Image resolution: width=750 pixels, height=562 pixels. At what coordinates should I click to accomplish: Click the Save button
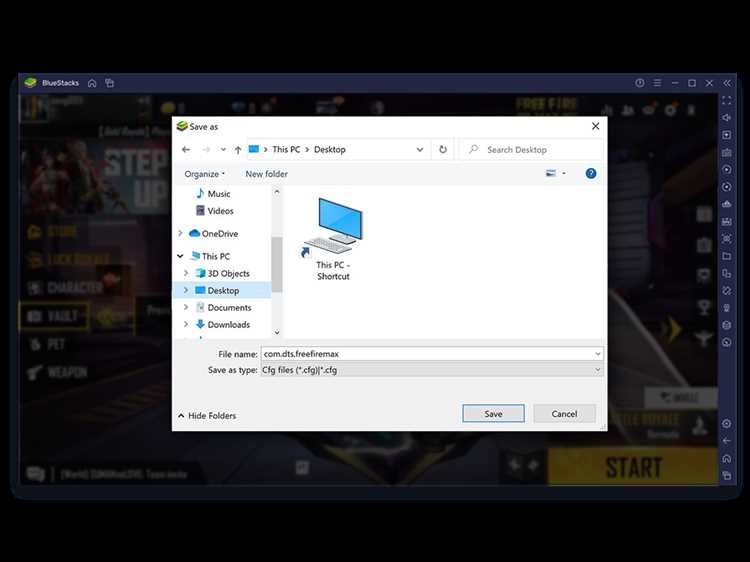(493, 414)
